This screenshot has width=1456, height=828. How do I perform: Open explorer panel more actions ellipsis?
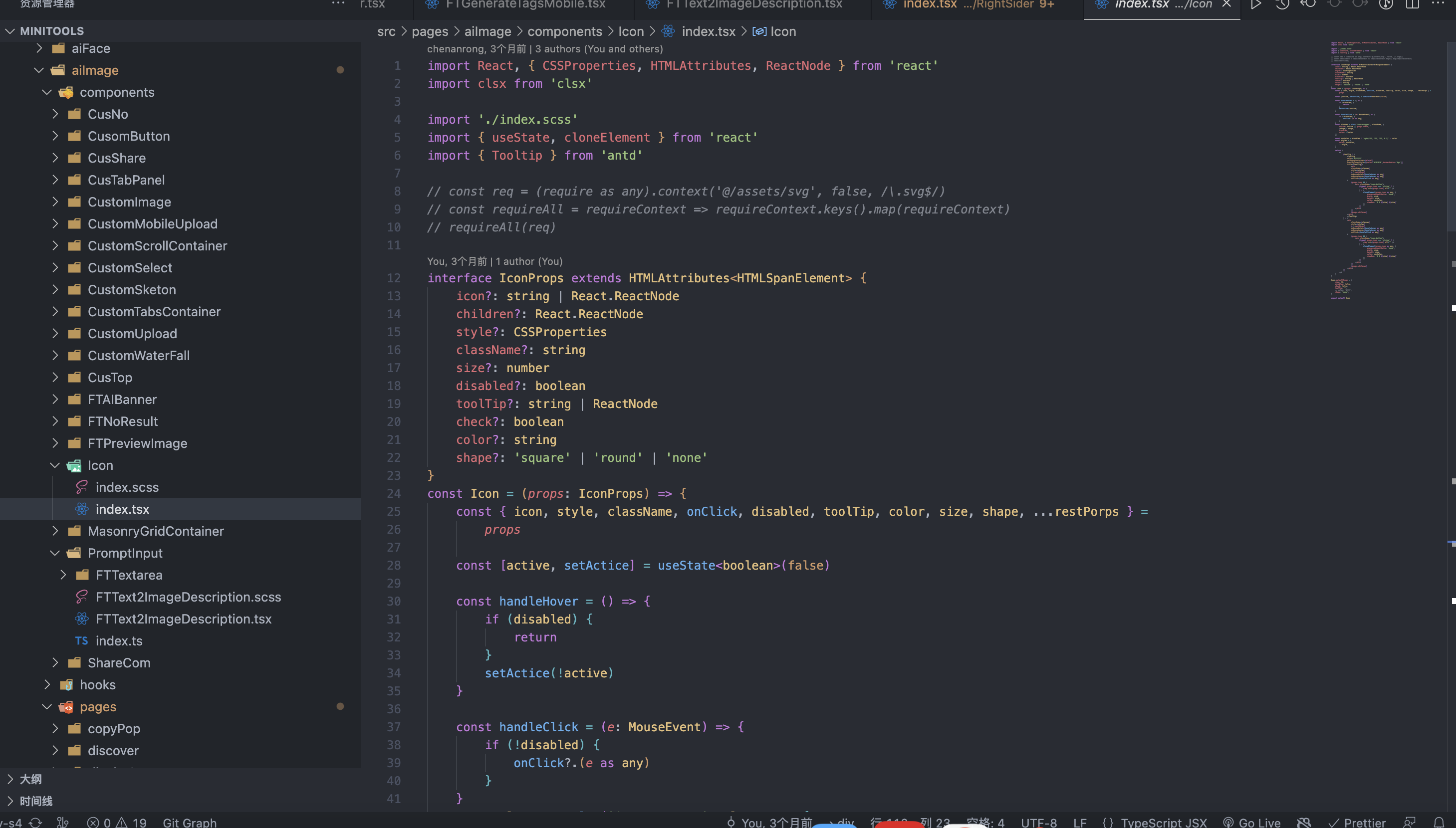tap(338, 3)
